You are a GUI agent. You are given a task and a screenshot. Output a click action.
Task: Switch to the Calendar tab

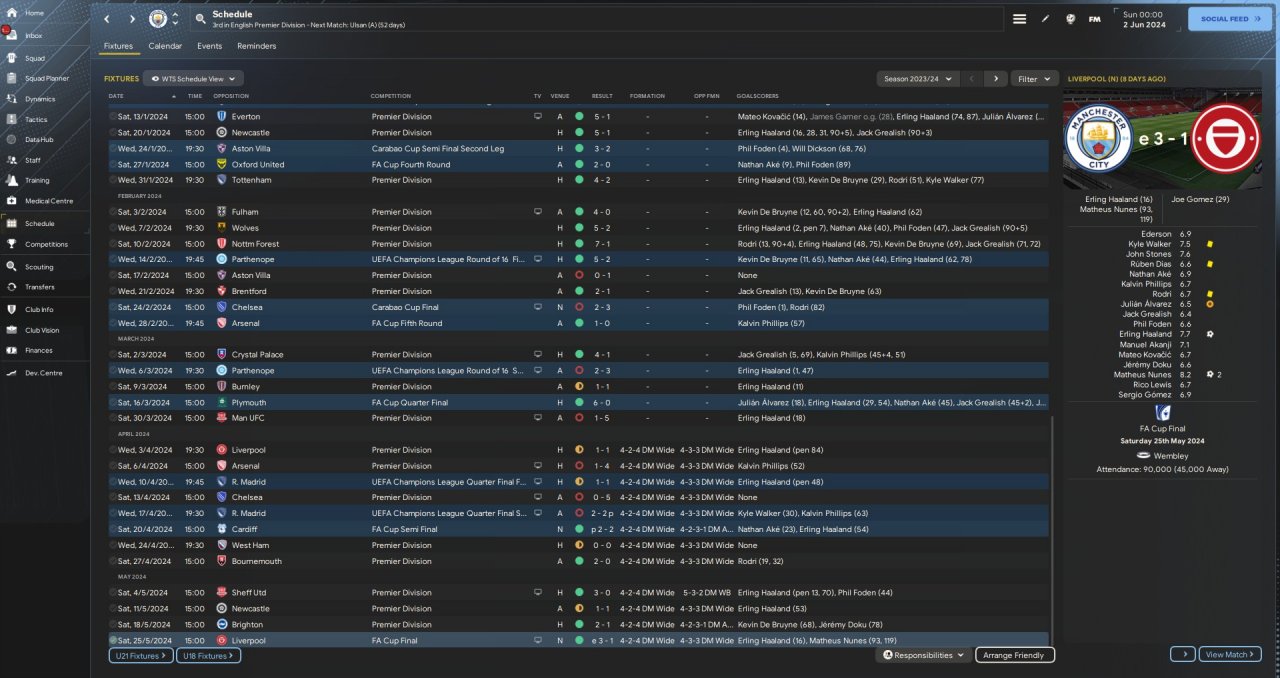pyautogui.click(x=165, y=46)
